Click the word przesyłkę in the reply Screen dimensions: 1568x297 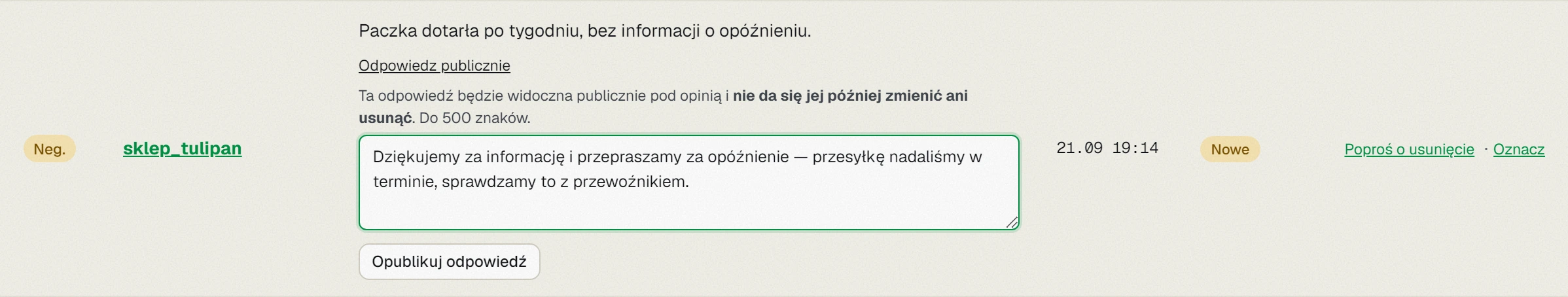click(848, 157)
